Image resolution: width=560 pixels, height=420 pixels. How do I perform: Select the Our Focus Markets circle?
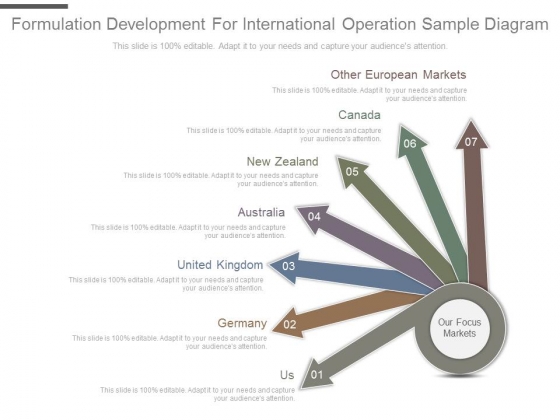coord(460,328)
